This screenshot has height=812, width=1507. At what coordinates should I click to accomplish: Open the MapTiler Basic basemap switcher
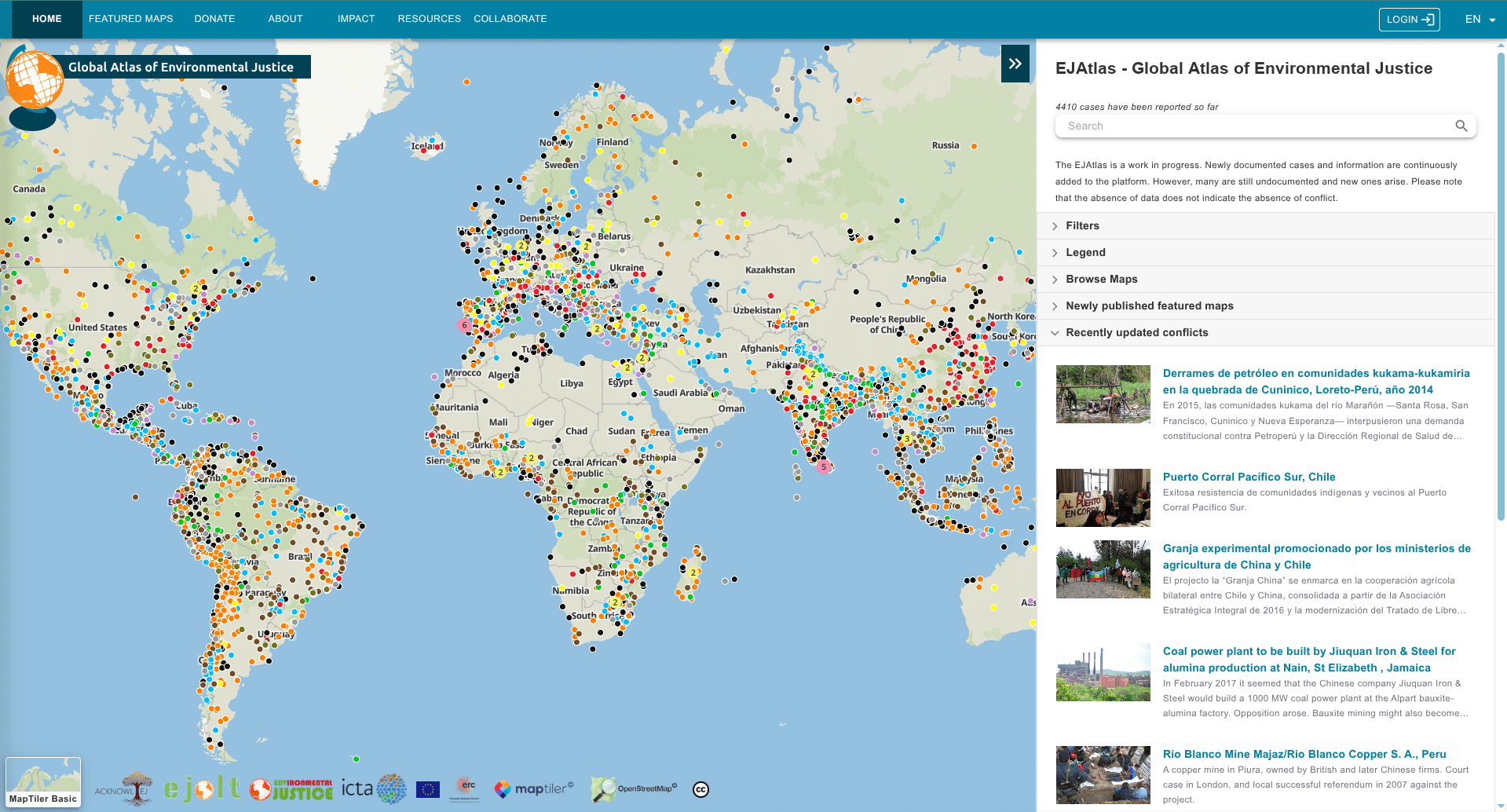click(x=43, y=781)
